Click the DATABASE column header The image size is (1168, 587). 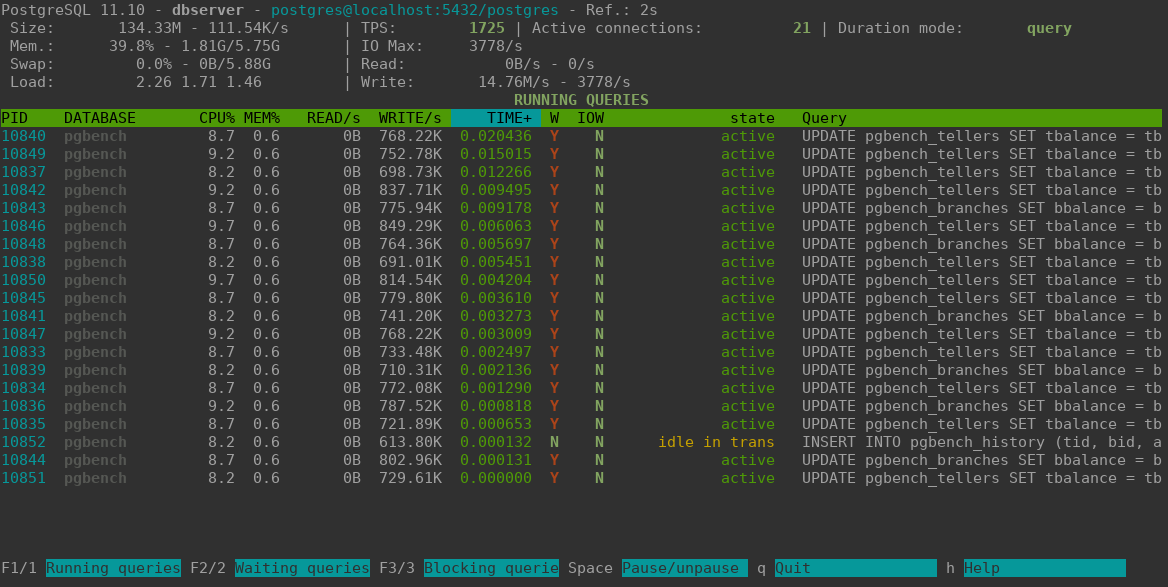pos(100,118)
